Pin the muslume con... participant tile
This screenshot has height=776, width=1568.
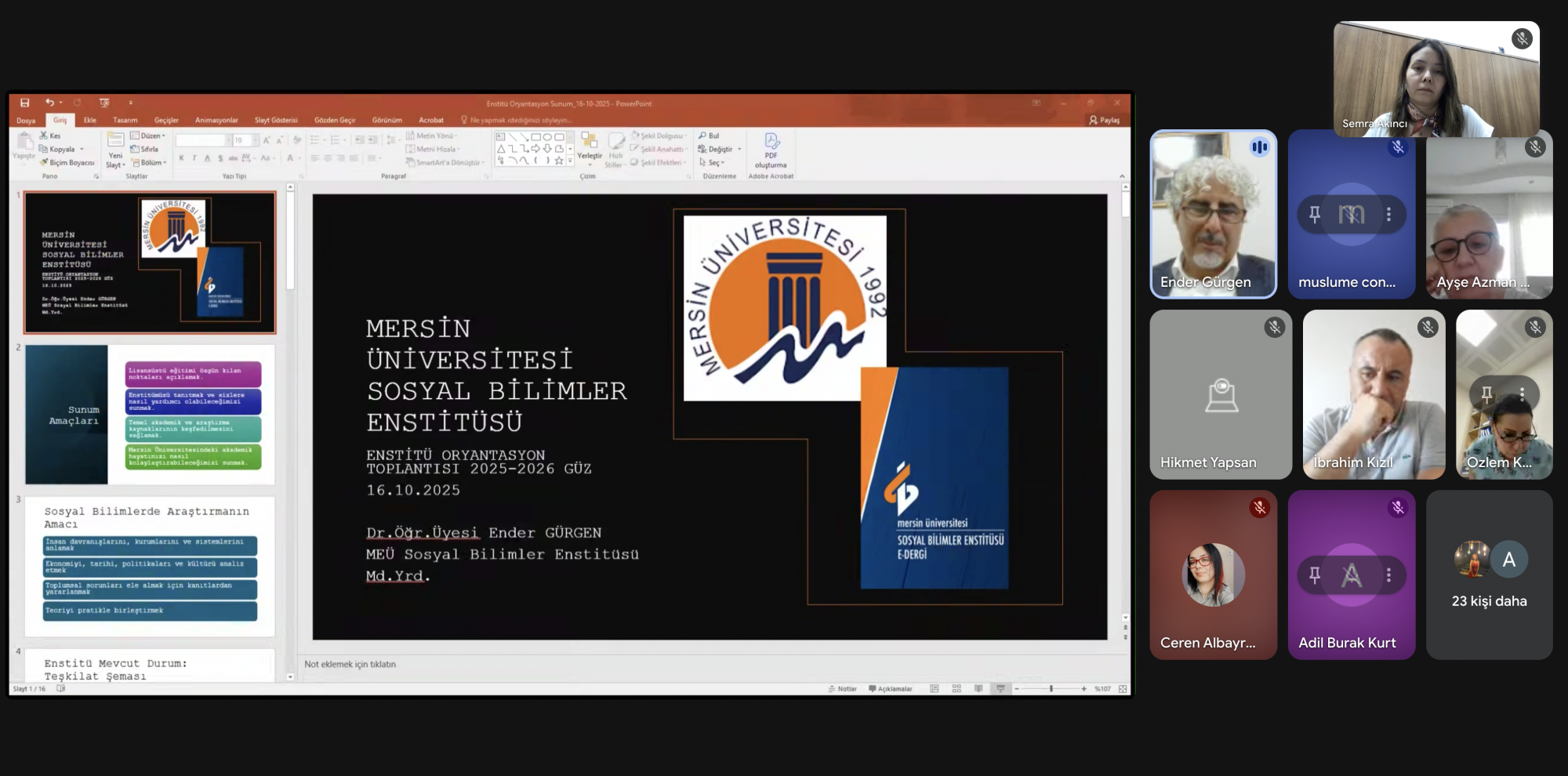[x=1315, y=214]
